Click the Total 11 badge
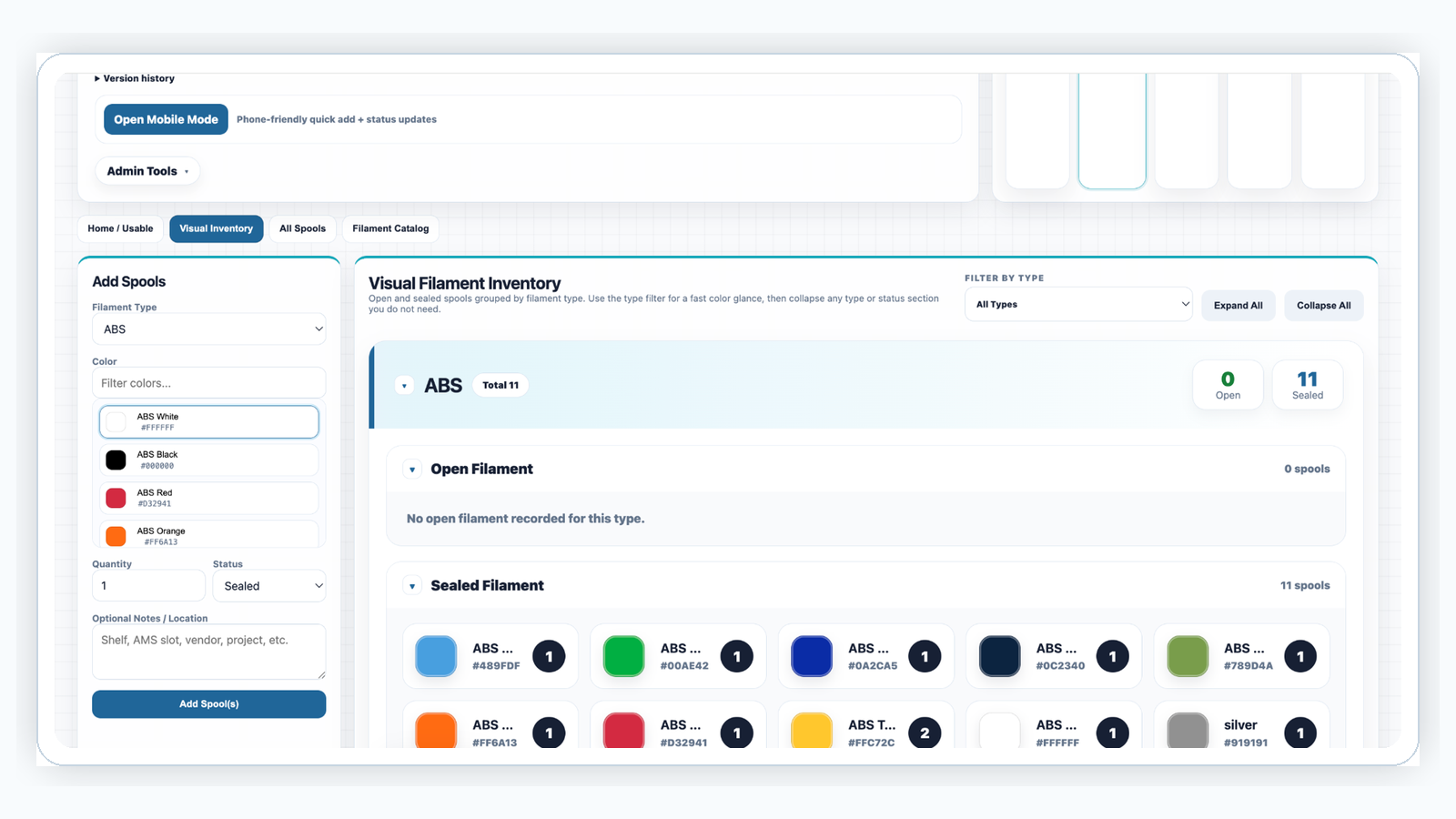The image size is (1456, 819). (500, 386)
